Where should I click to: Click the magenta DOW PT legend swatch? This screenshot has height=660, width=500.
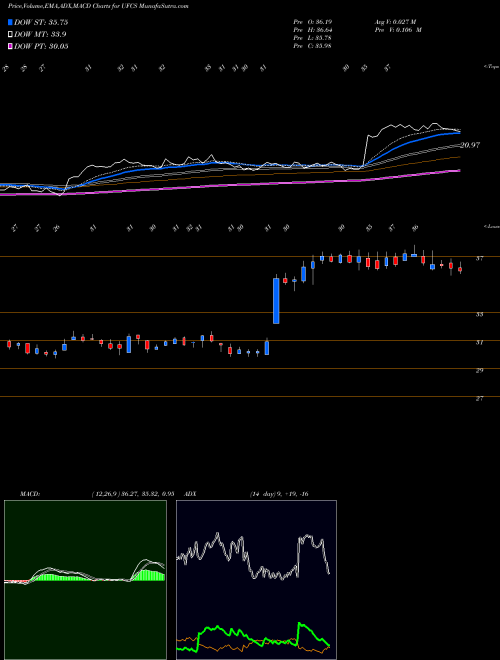pyautogui.click(x=10, y=46)
